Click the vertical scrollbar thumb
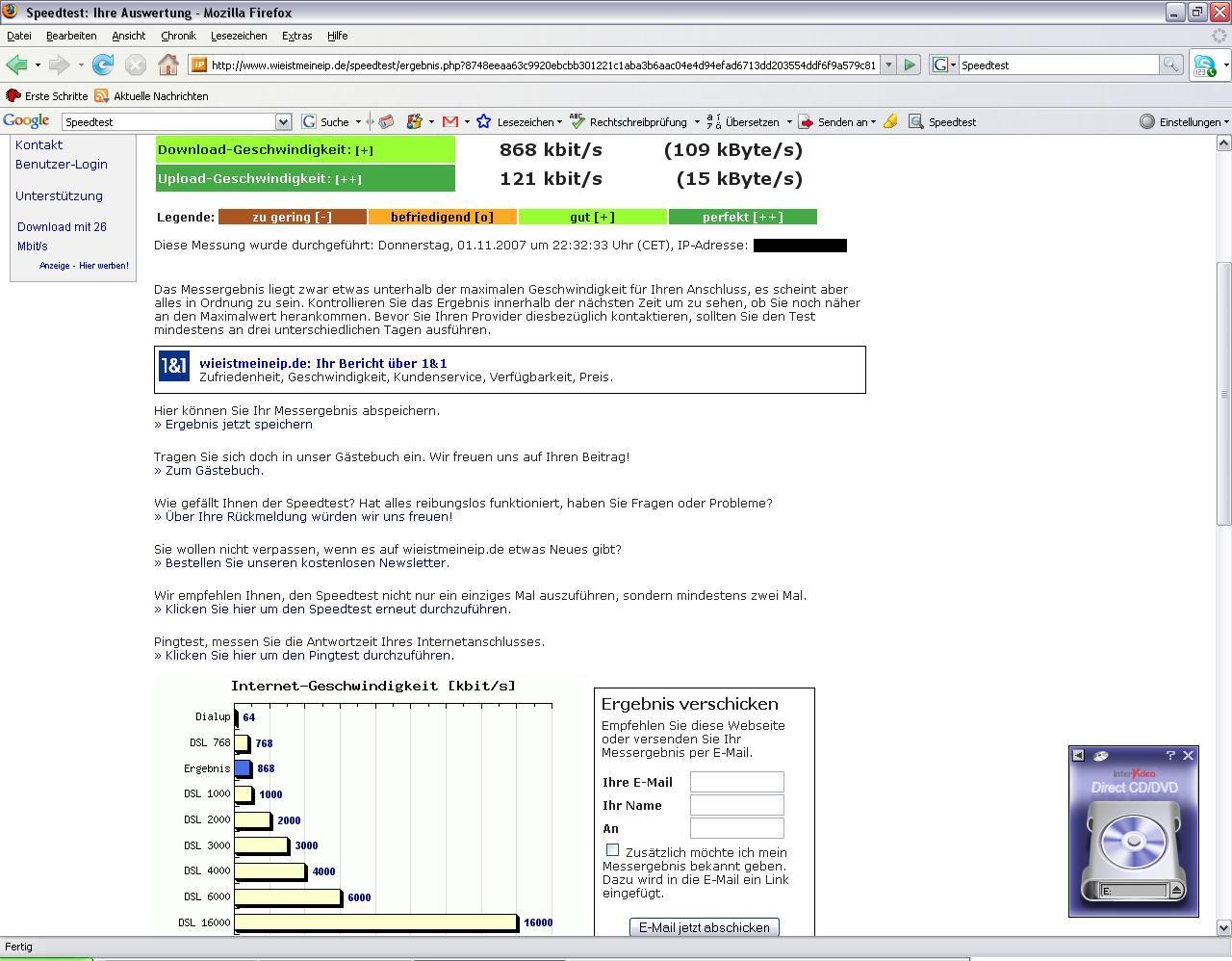 click(1224, 394)
